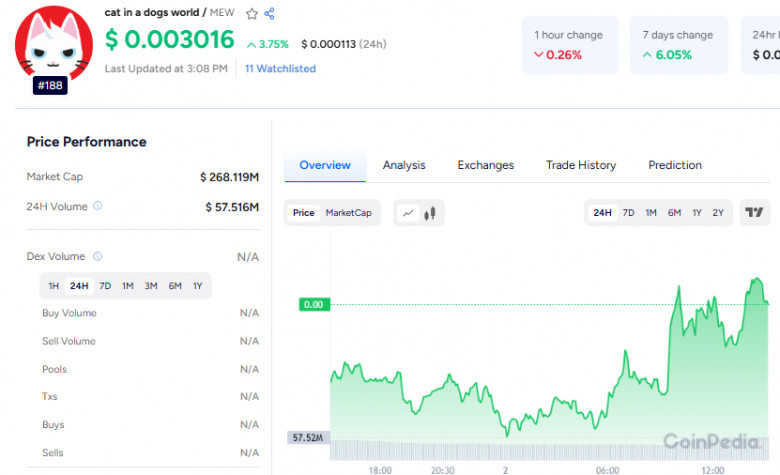Click the Txs row label

point(49,396)
